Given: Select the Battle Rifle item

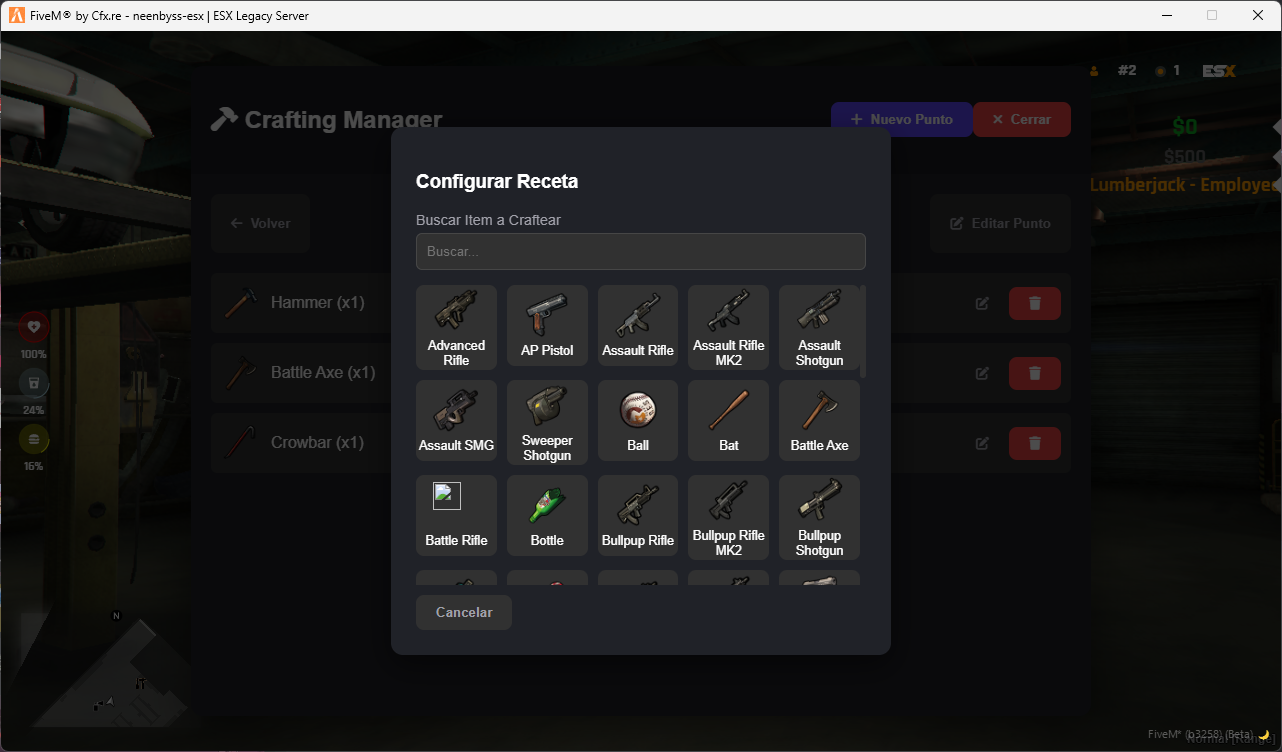Looking at the screenshot, I should [456, 517].
